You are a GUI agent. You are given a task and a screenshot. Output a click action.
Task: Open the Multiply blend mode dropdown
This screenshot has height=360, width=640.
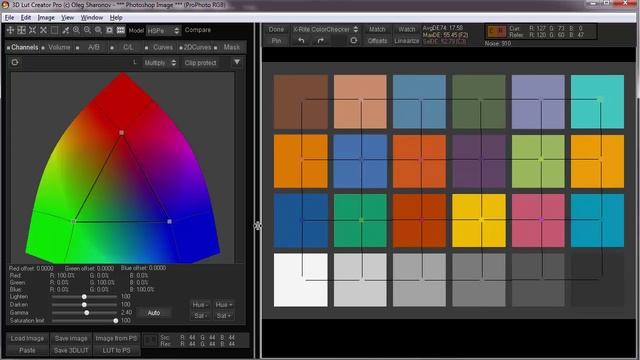[x=160, y=63]
